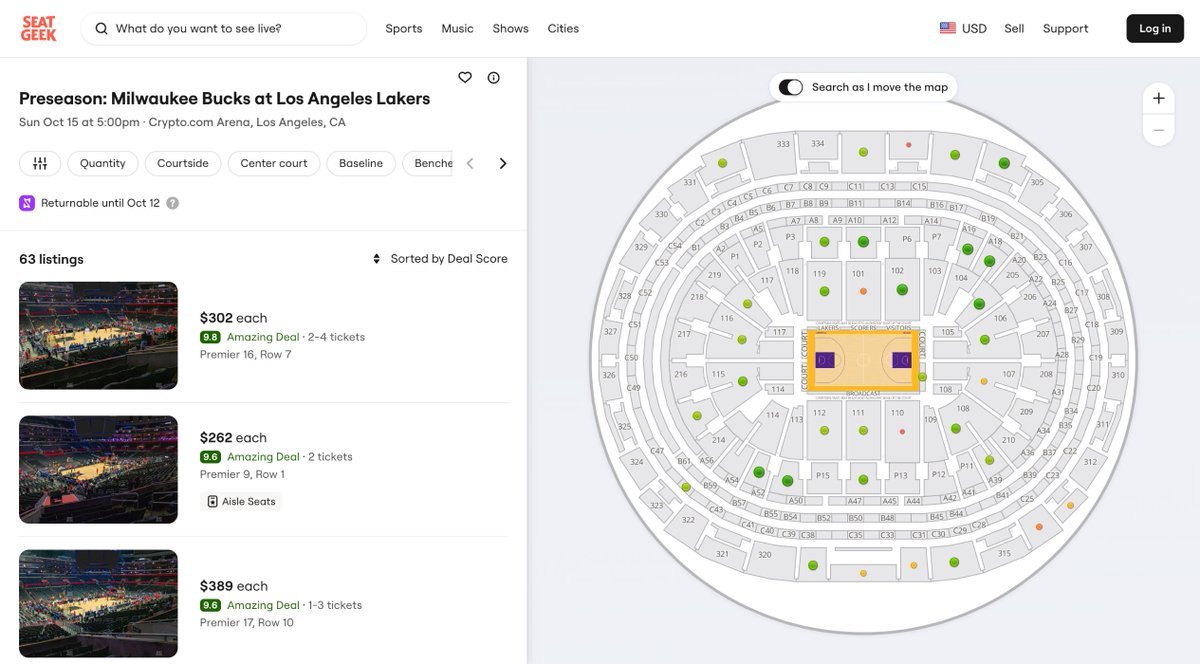Favorite this event with the heart icon
The width and height of the screenshot is (1200, 664).
pos(465,78)
